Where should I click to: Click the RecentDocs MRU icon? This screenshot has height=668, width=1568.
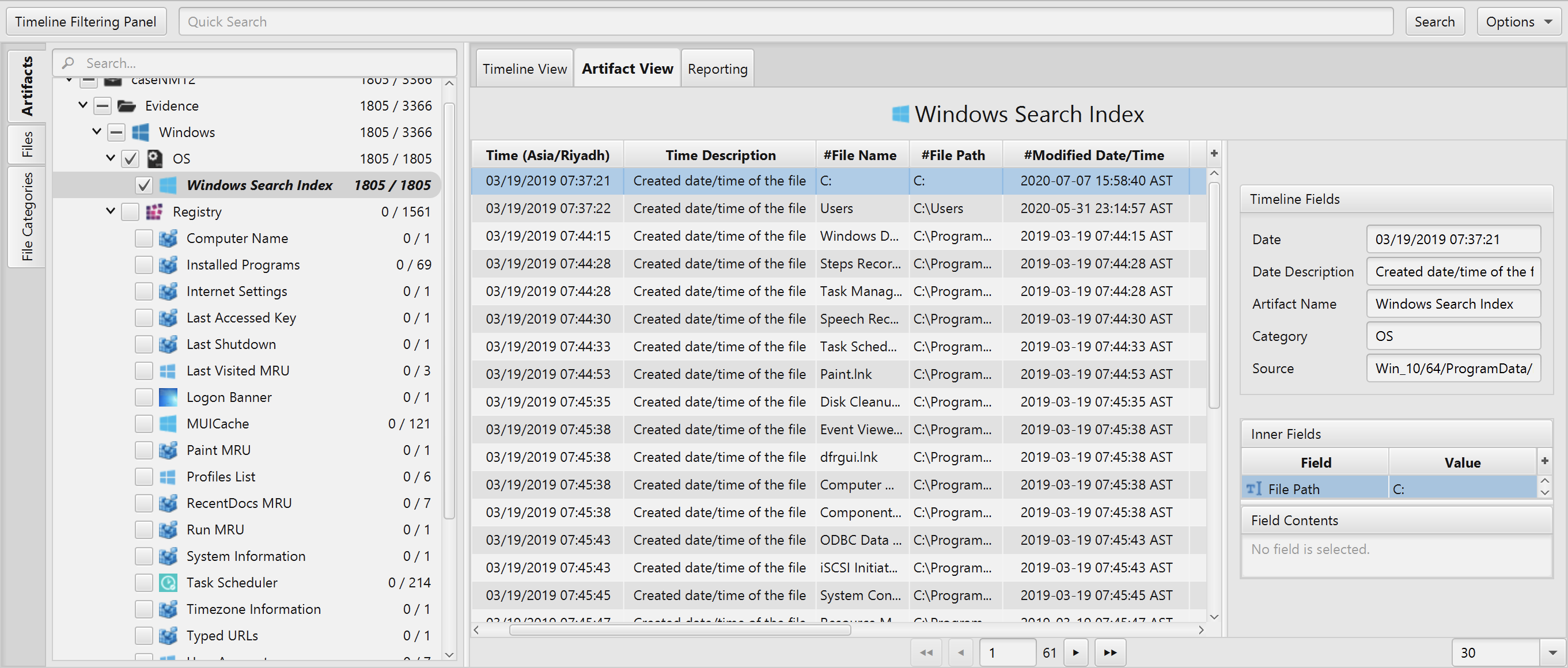pyautogui.click(x=168, y=503)
